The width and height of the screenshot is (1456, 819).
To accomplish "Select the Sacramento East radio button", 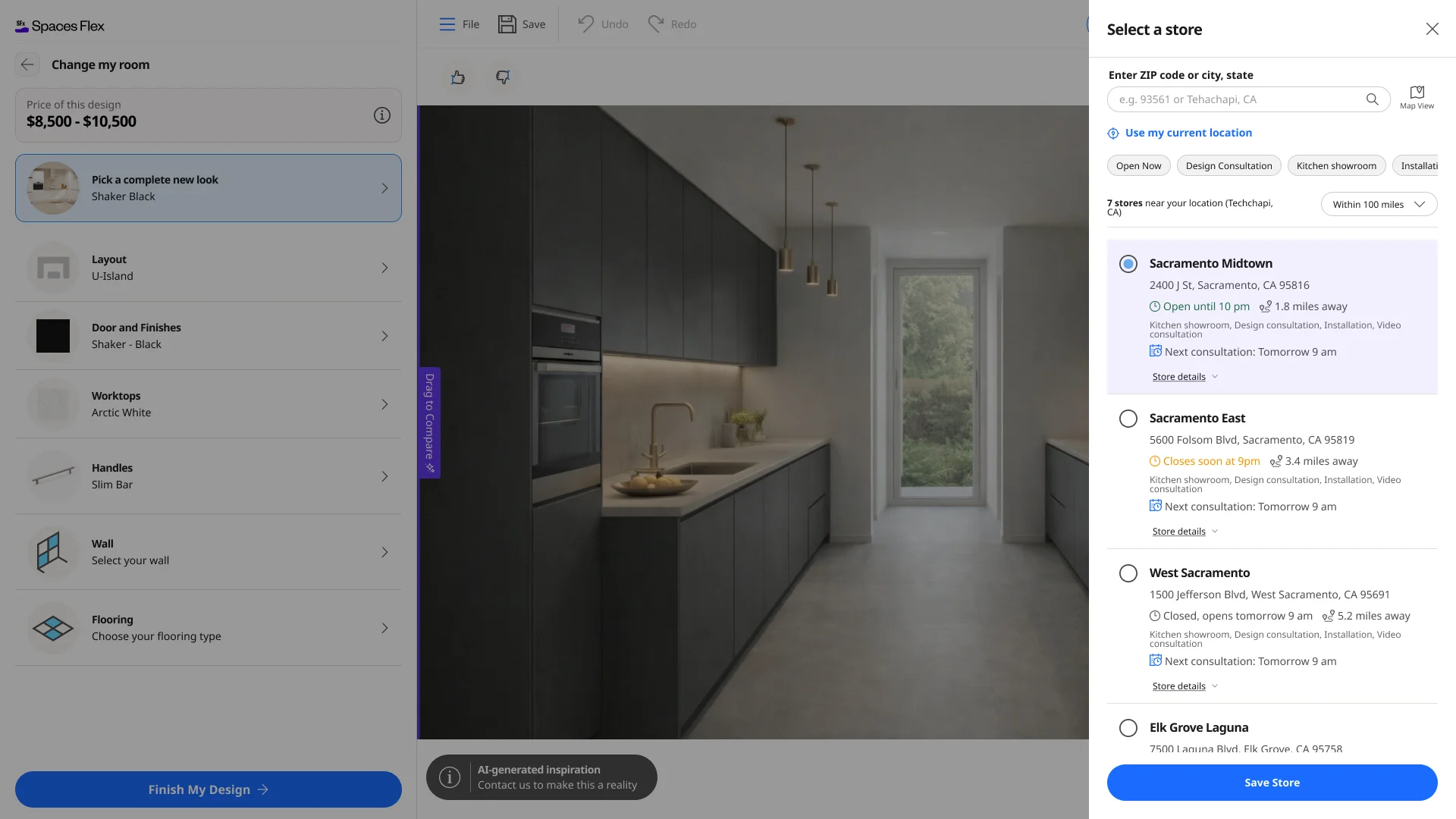I will 1128,419.
